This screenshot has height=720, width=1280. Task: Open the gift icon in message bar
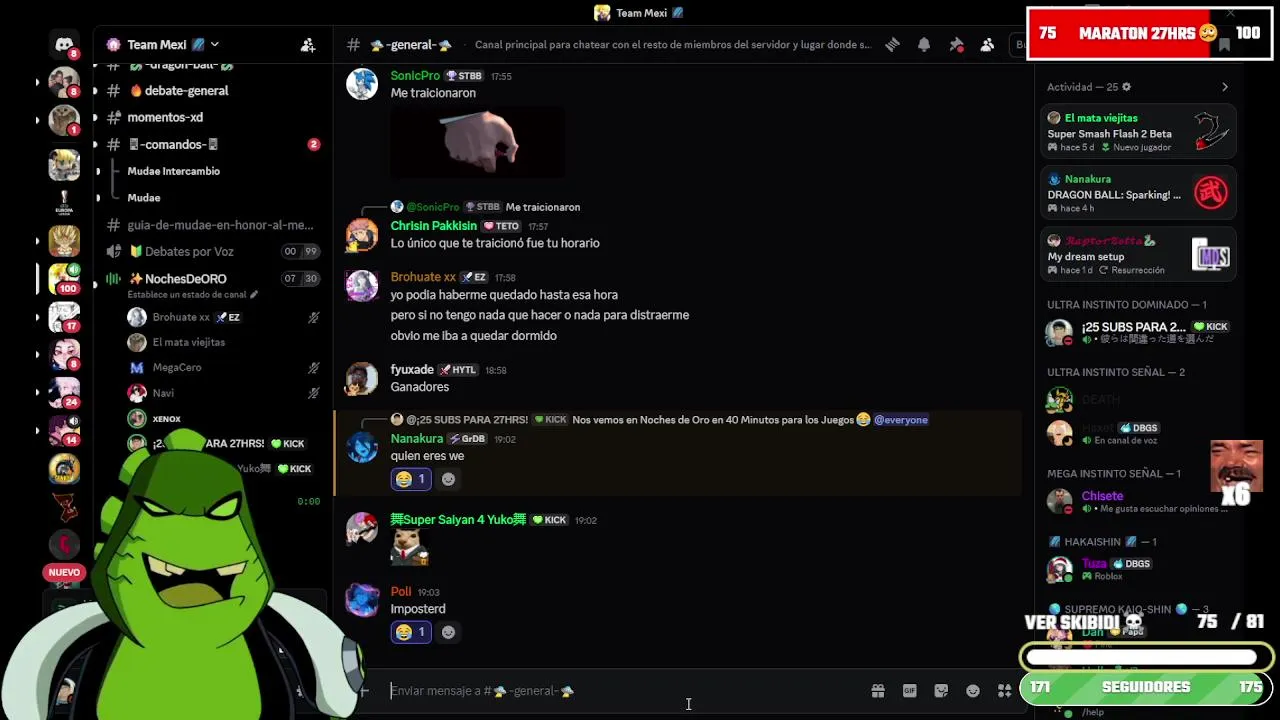[x=878, y=690]
